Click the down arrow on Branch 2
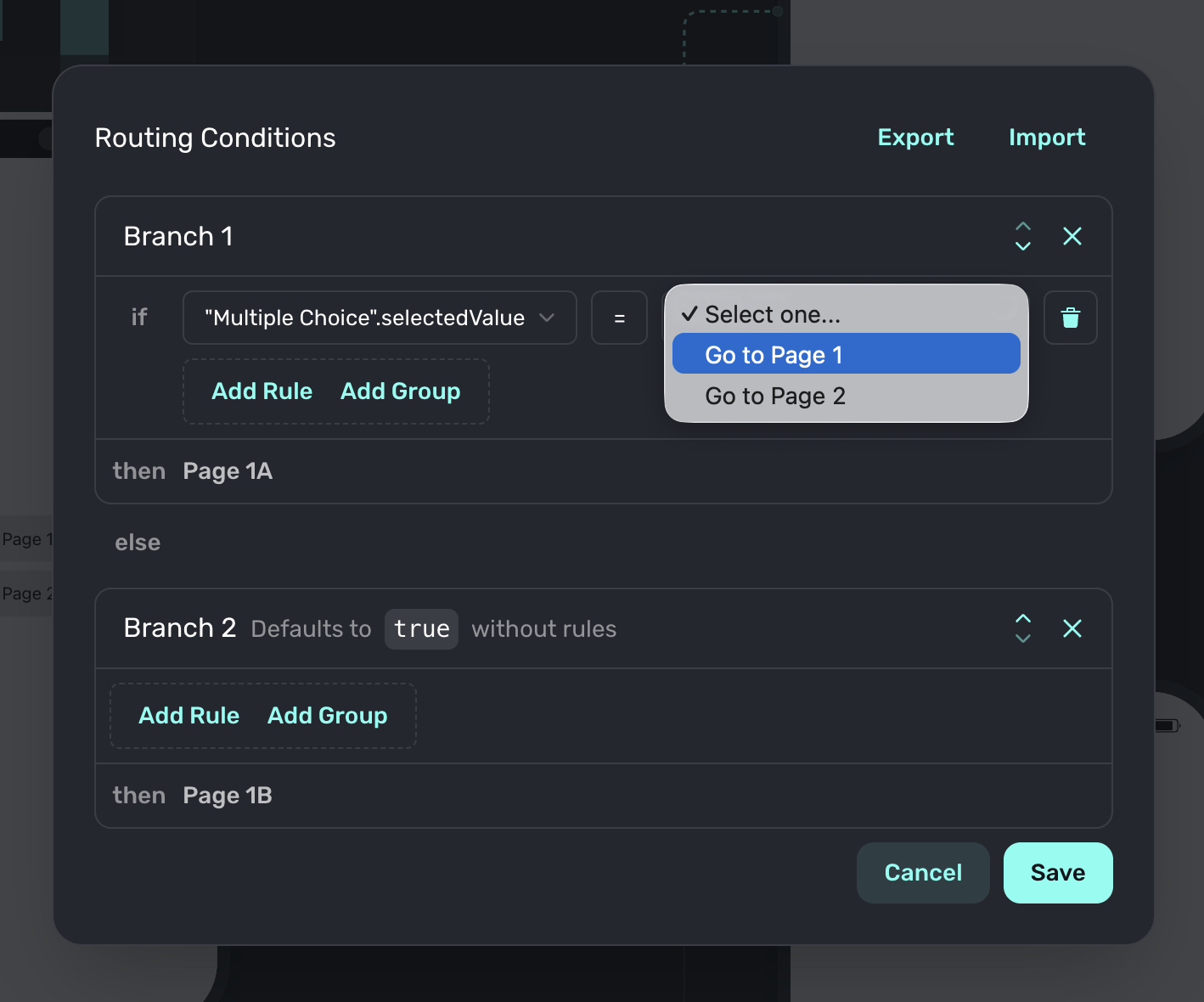 tap(1023, 639)
